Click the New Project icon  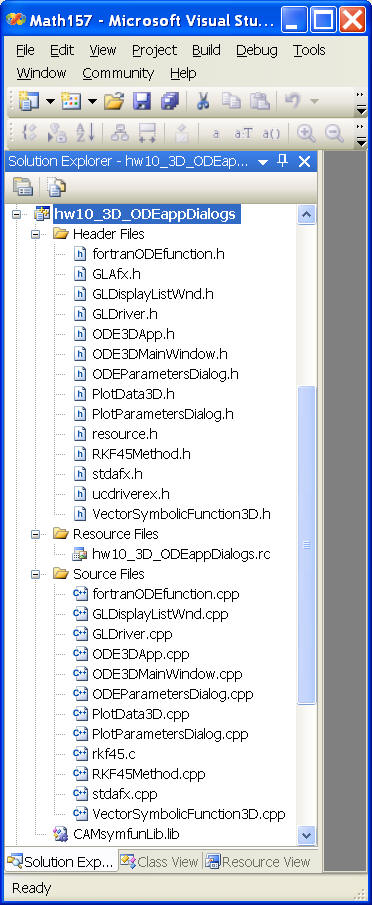pyautogui.click(x=28, y=101)
